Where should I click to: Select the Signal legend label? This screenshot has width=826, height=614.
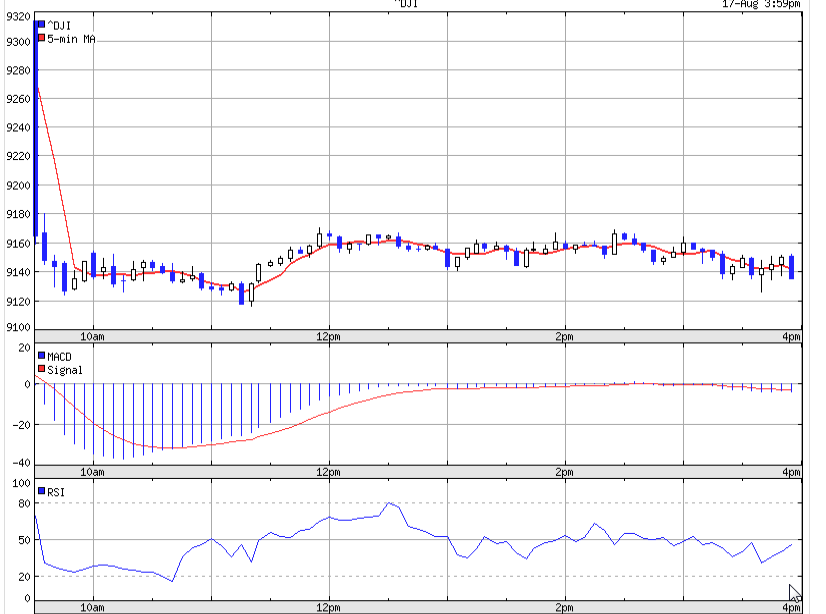point(65,370)
